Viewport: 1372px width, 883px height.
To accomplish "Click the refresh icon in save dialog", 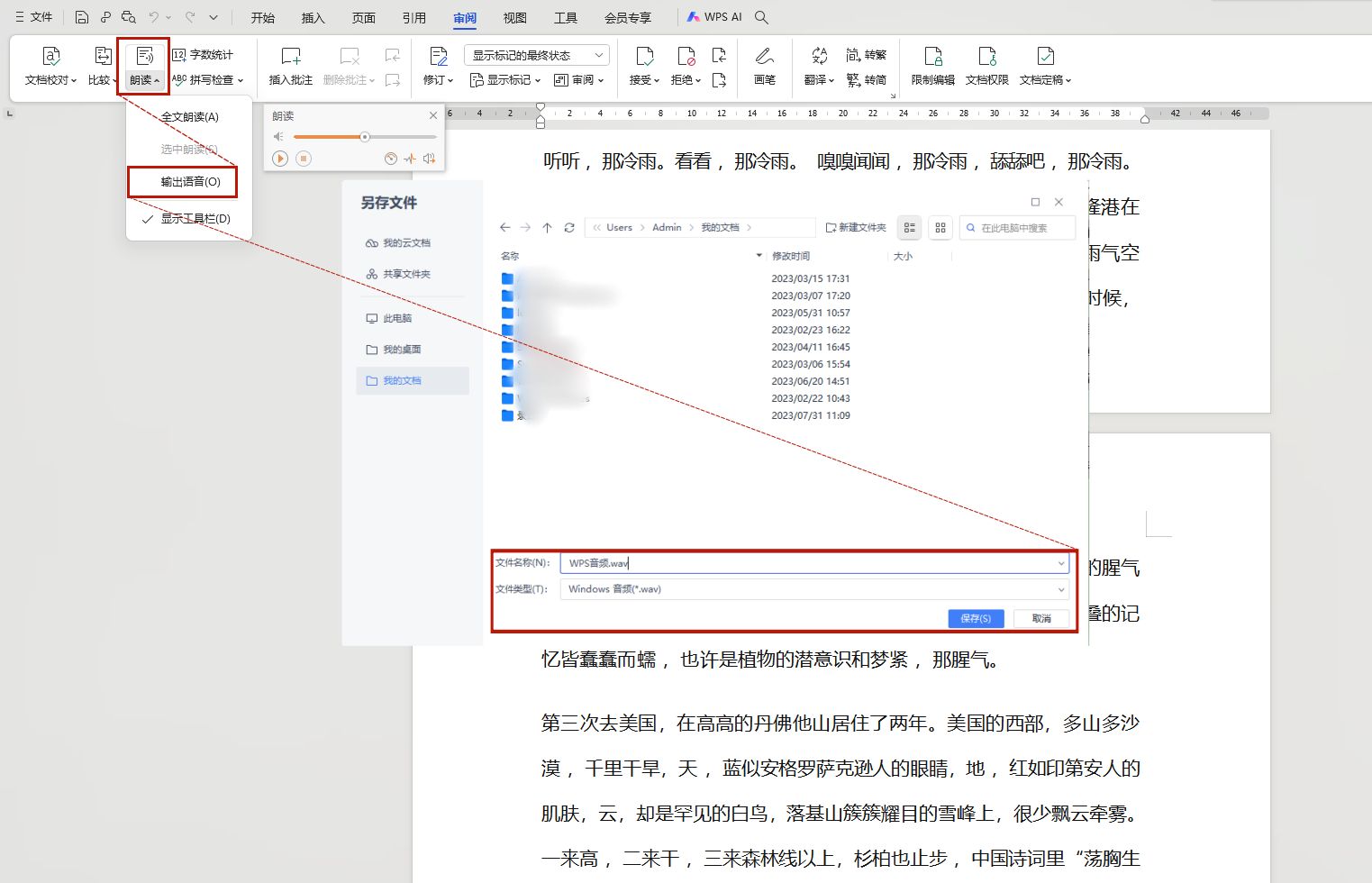I will point(569,228).
